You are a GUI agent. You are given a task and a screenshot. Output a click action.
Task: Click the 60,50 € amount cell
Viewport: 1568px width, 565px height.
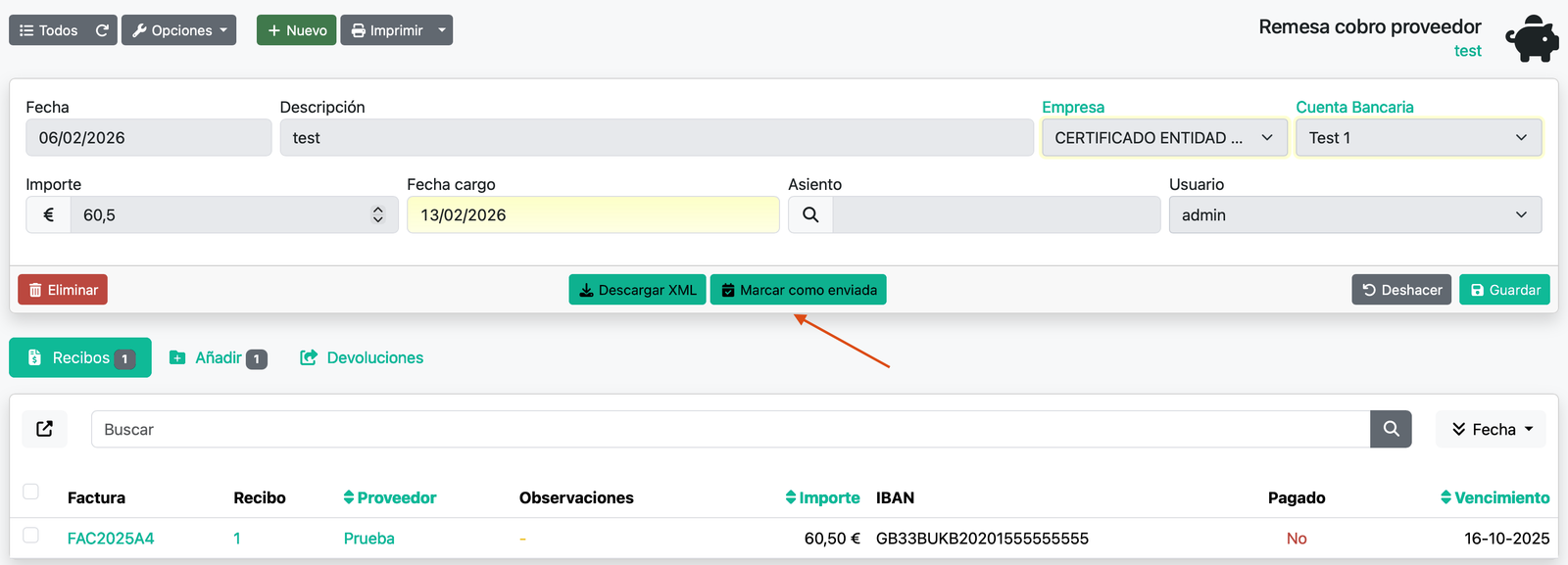pos(832,538)
